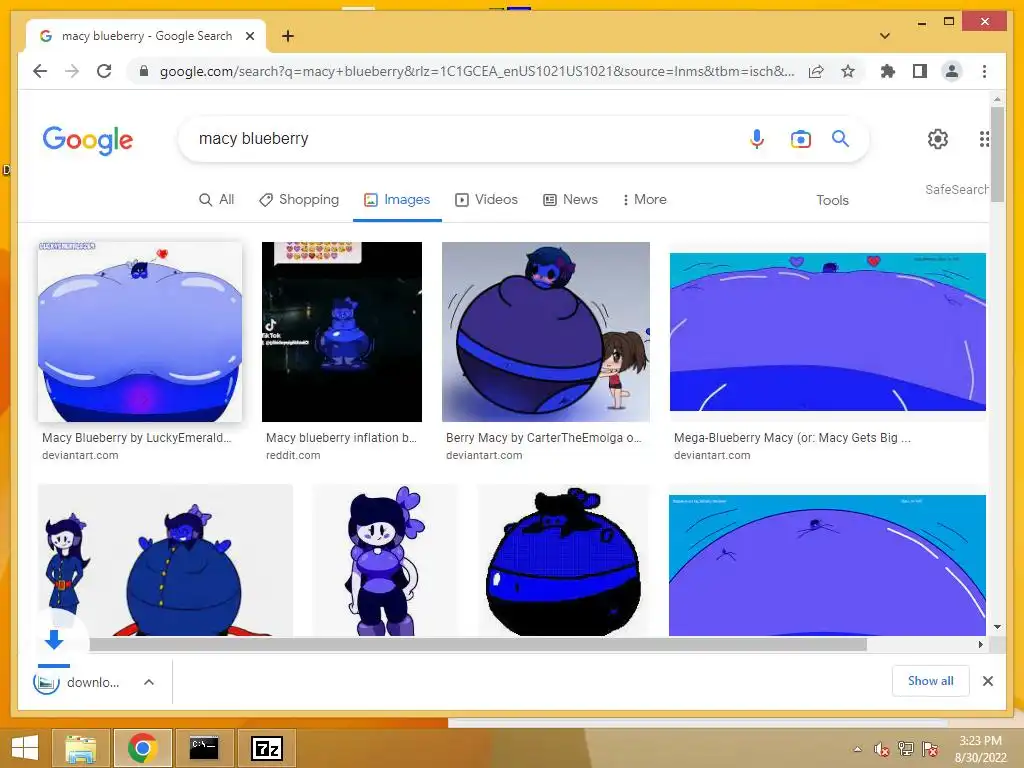Open the Chrome three-dot menu
Viewport: 1024px width, 768px height.
984,71
